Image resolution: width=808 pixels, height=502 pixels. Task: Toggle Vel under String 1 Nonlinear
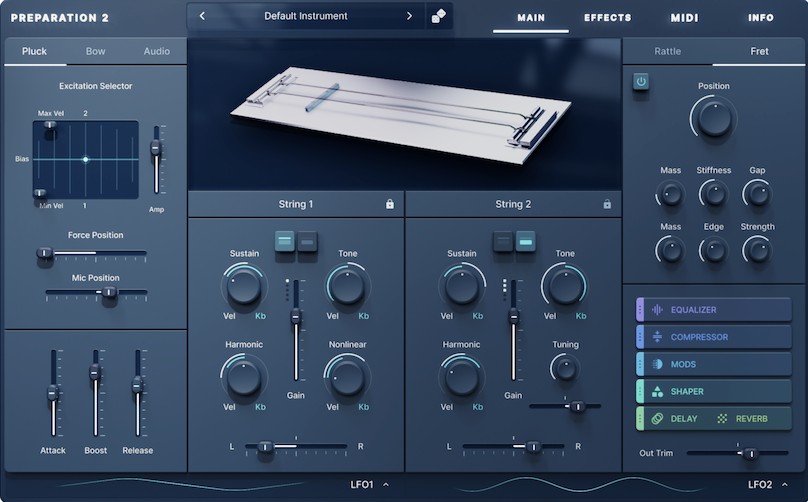point(332,407)
